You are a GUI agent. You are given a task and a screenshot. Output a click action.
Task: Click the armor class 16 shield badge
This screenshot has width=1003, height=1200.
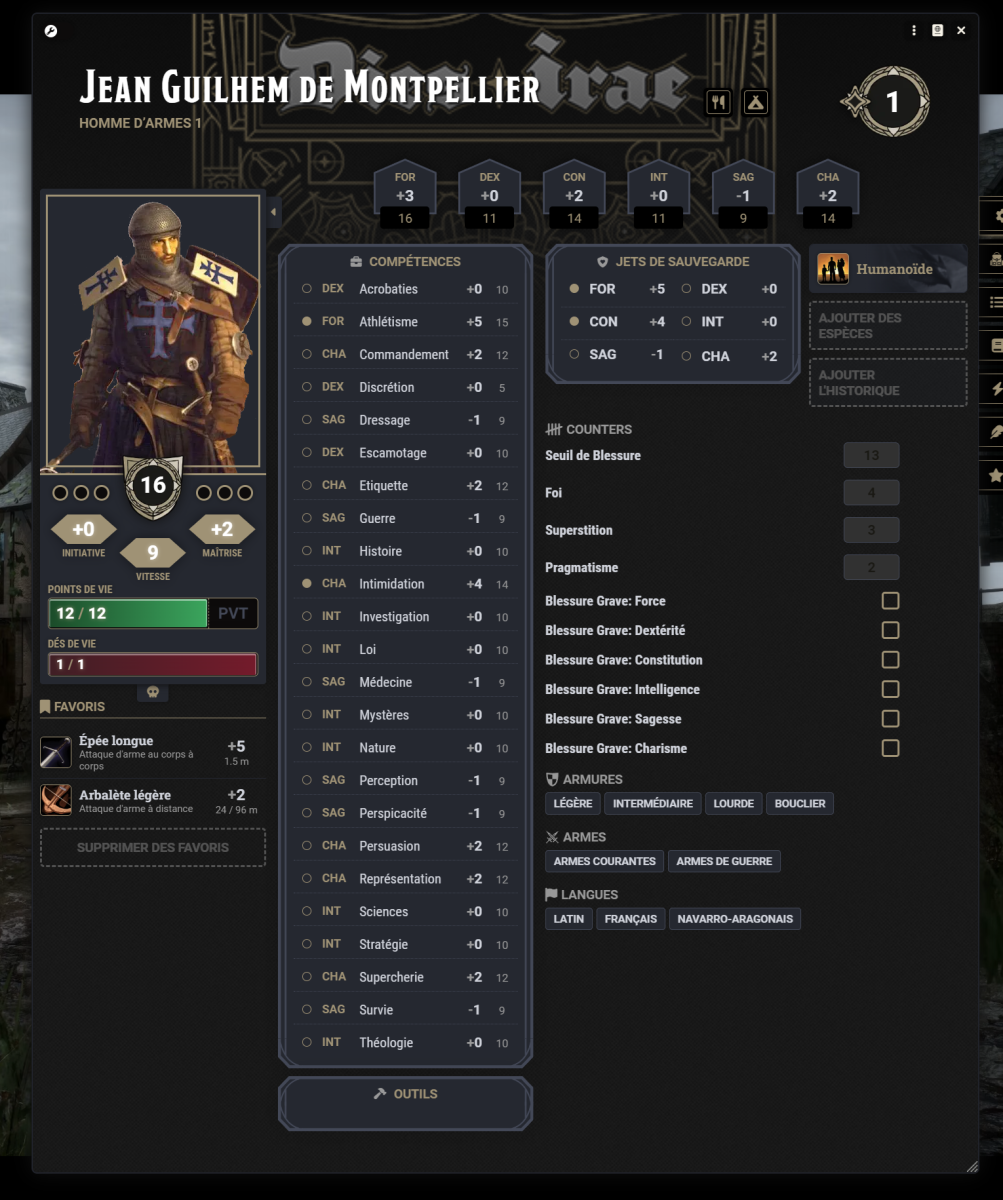tap(153, 486)
